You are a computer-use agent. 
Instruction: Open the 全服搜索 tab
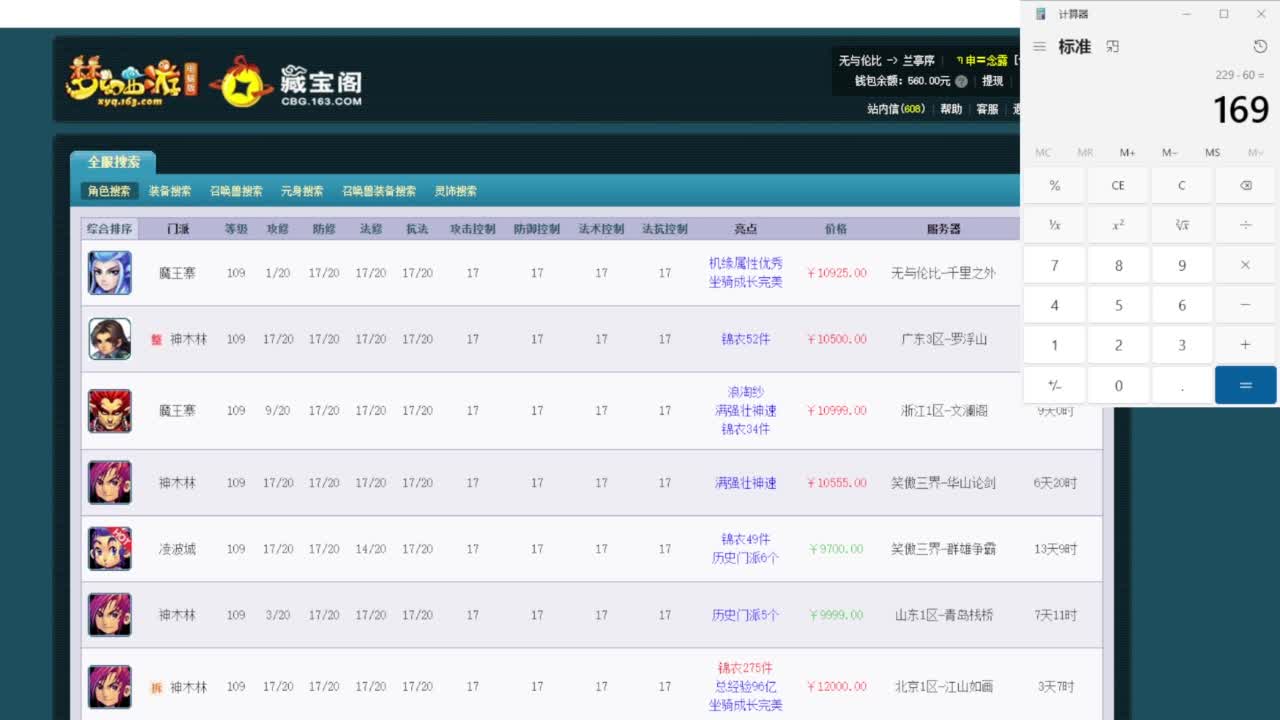click(x=112, y=161)
